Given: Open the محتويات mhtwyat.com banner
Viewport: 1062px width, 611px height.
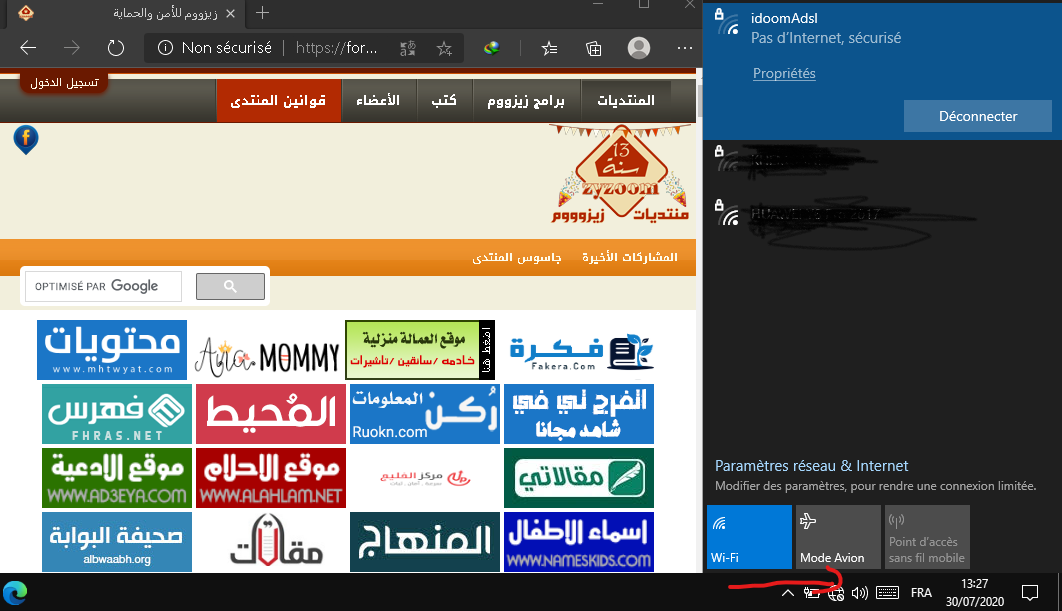Looking at the screenshot, I should coord(112,350).
